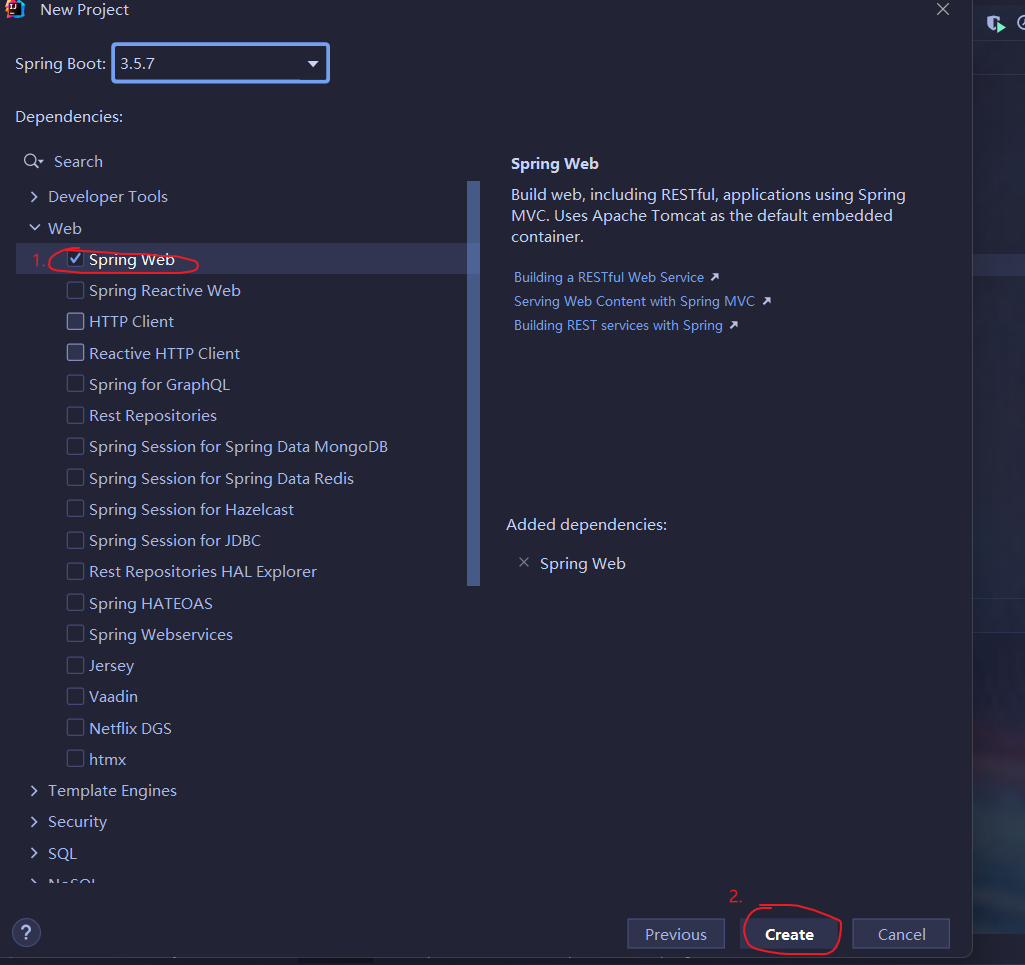Check Spring HATEOAS dependency
Viewport: 1025px width, 965px height.
pos(75,603)
